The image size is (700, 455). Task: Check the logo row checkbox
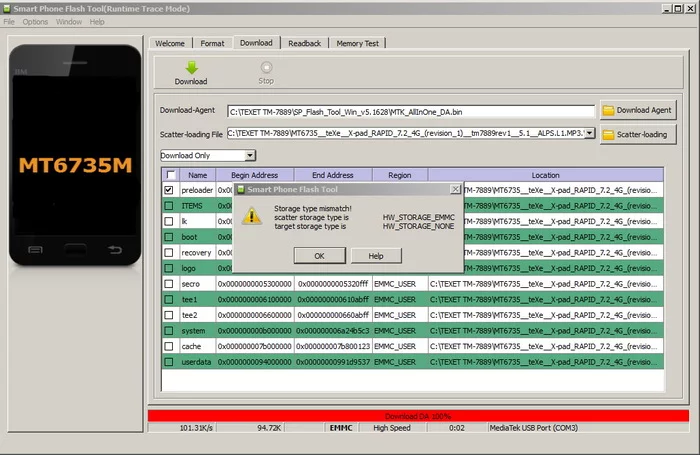point(169,268)
